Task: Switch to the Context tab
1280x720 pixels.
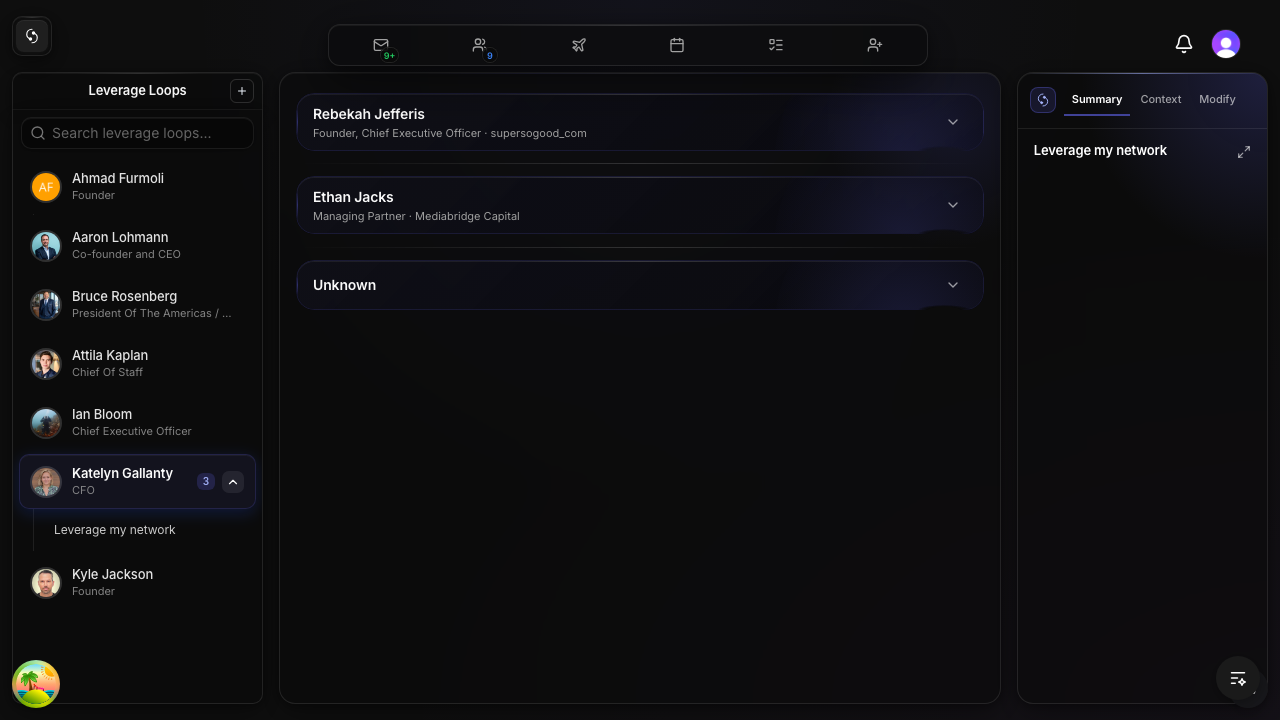Action: click(1160, 99)
